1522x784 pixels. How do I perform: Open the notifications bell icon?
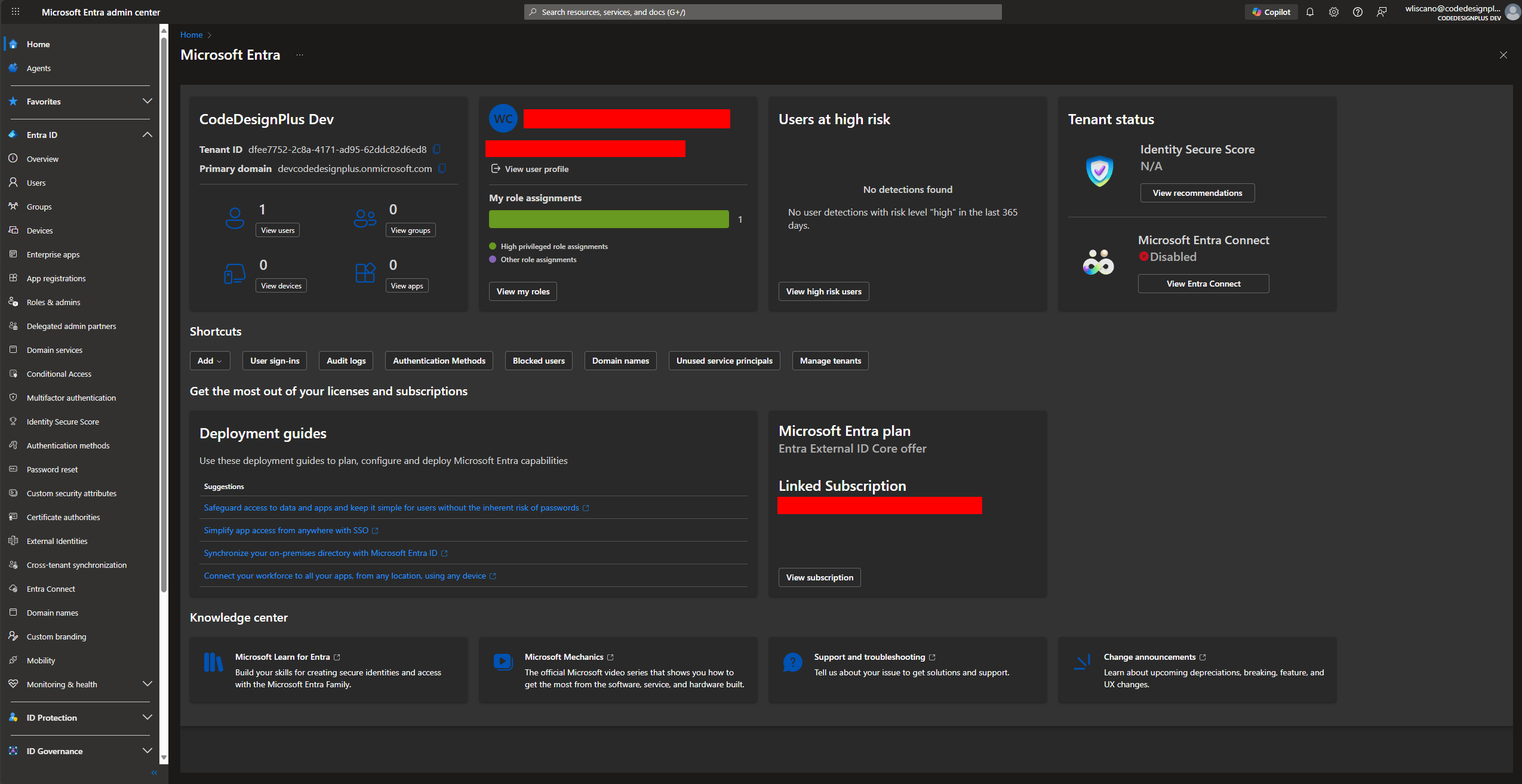pyautogui.click(x=1310, y=12)
